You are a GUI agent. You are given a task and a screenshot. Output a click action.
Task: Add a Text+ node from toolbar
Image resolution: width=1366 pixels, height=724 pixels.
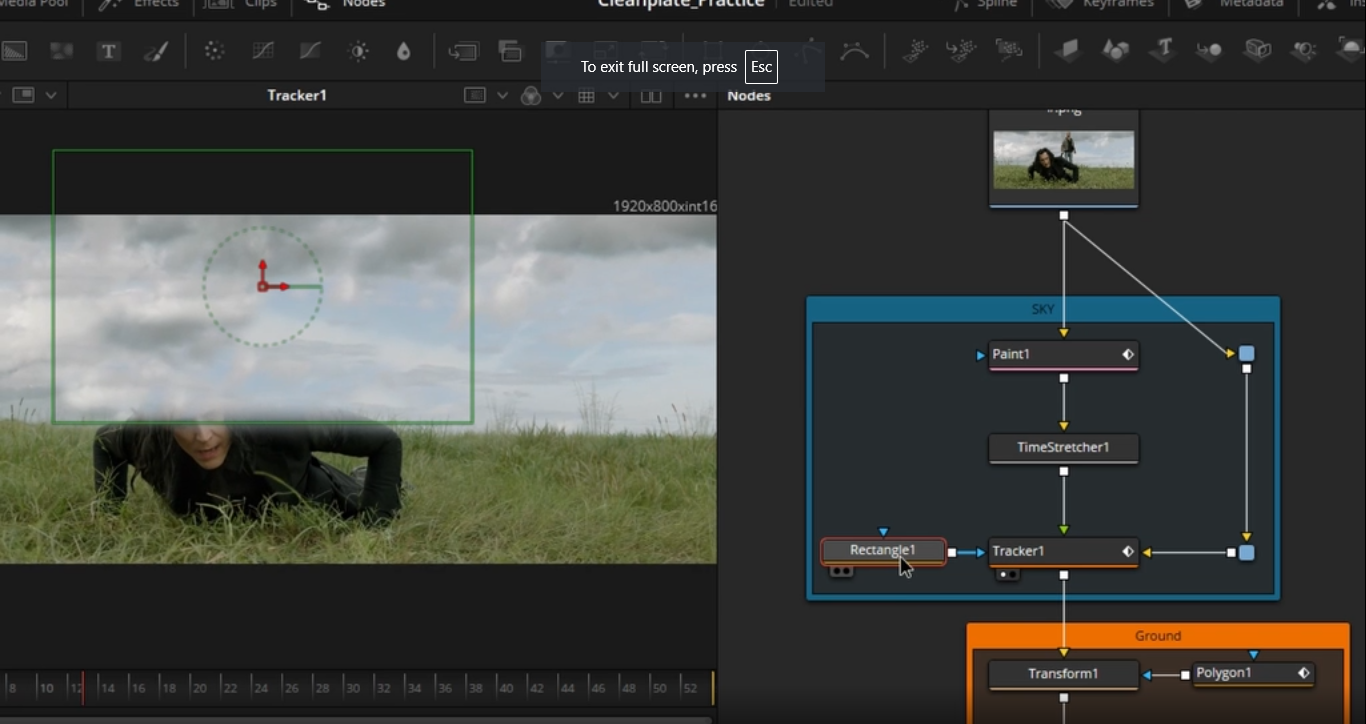[x=108, y=51]
